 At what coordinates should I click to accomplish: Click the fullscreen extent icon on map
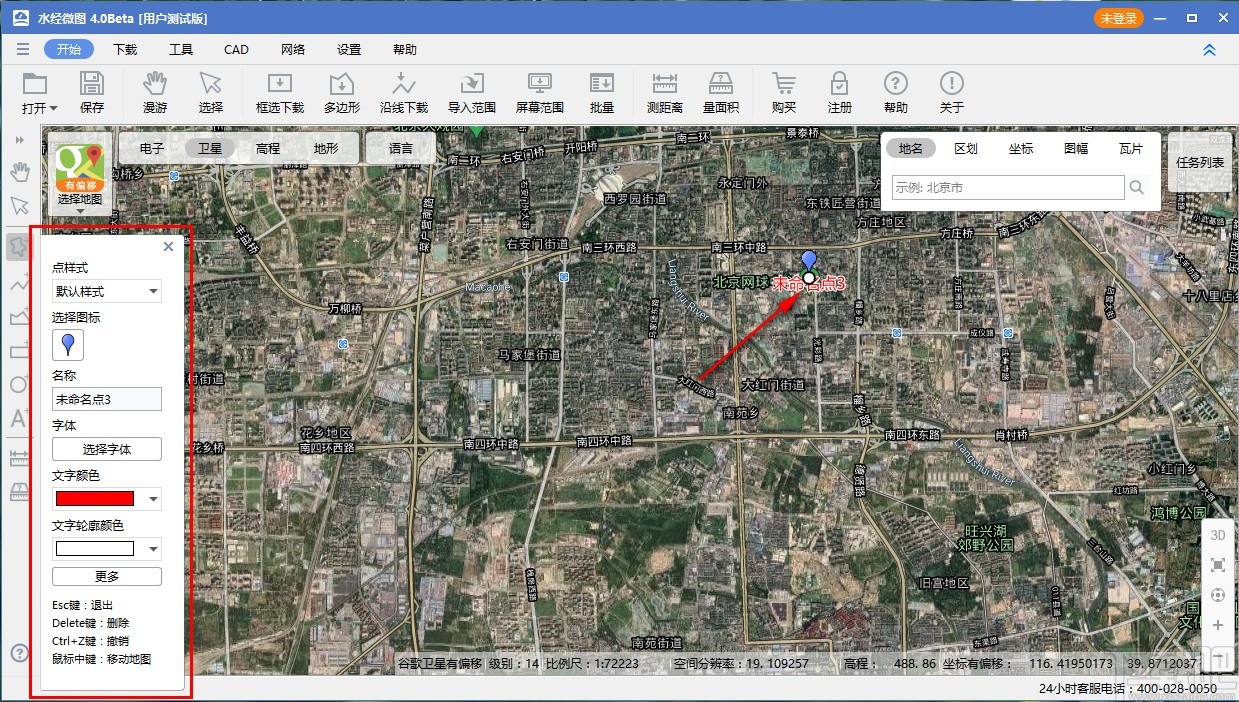point(1218,565)
